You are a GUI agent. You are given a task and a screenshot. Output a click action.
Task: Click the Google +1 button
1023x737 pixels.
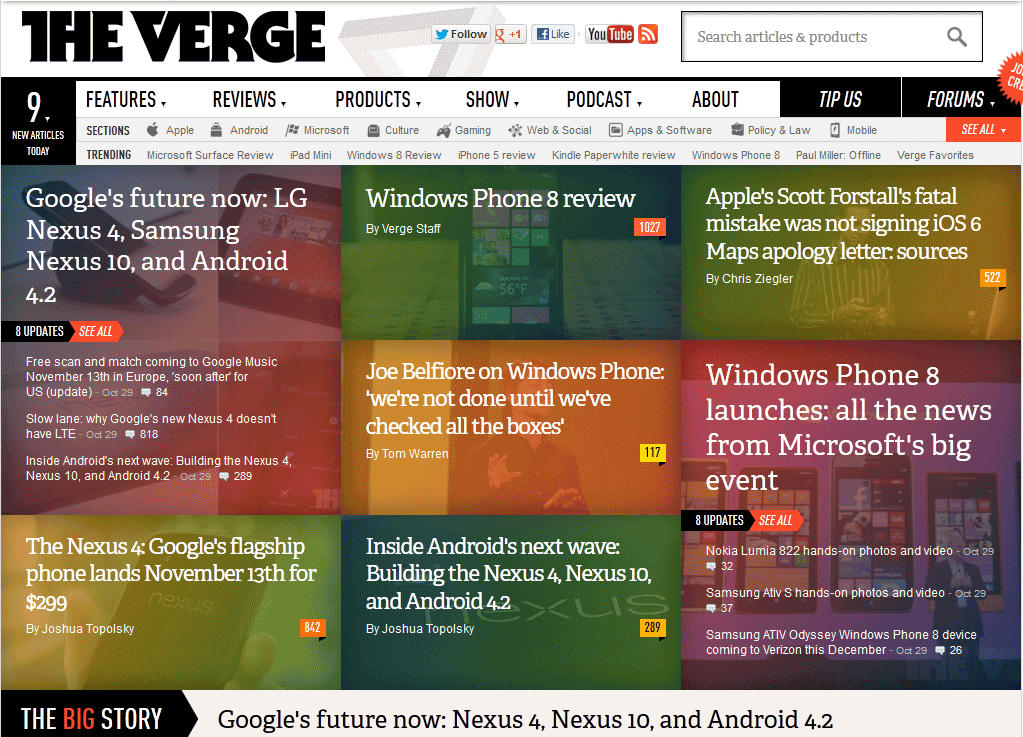(510, 34)
